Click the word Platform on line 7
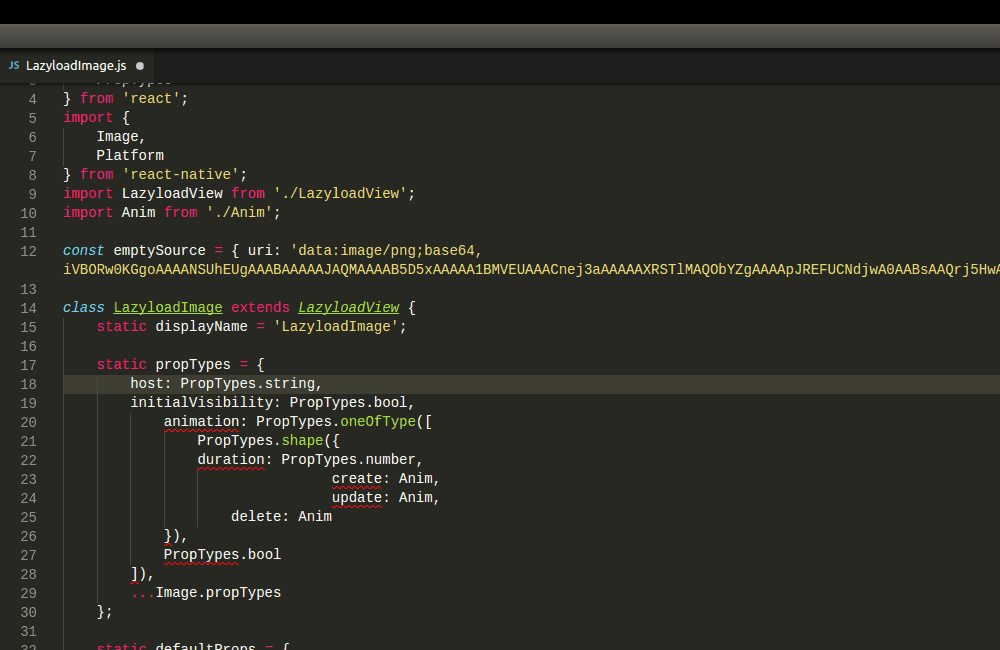The width and height of the screenshot is (1000, 650). coord(130,156)
